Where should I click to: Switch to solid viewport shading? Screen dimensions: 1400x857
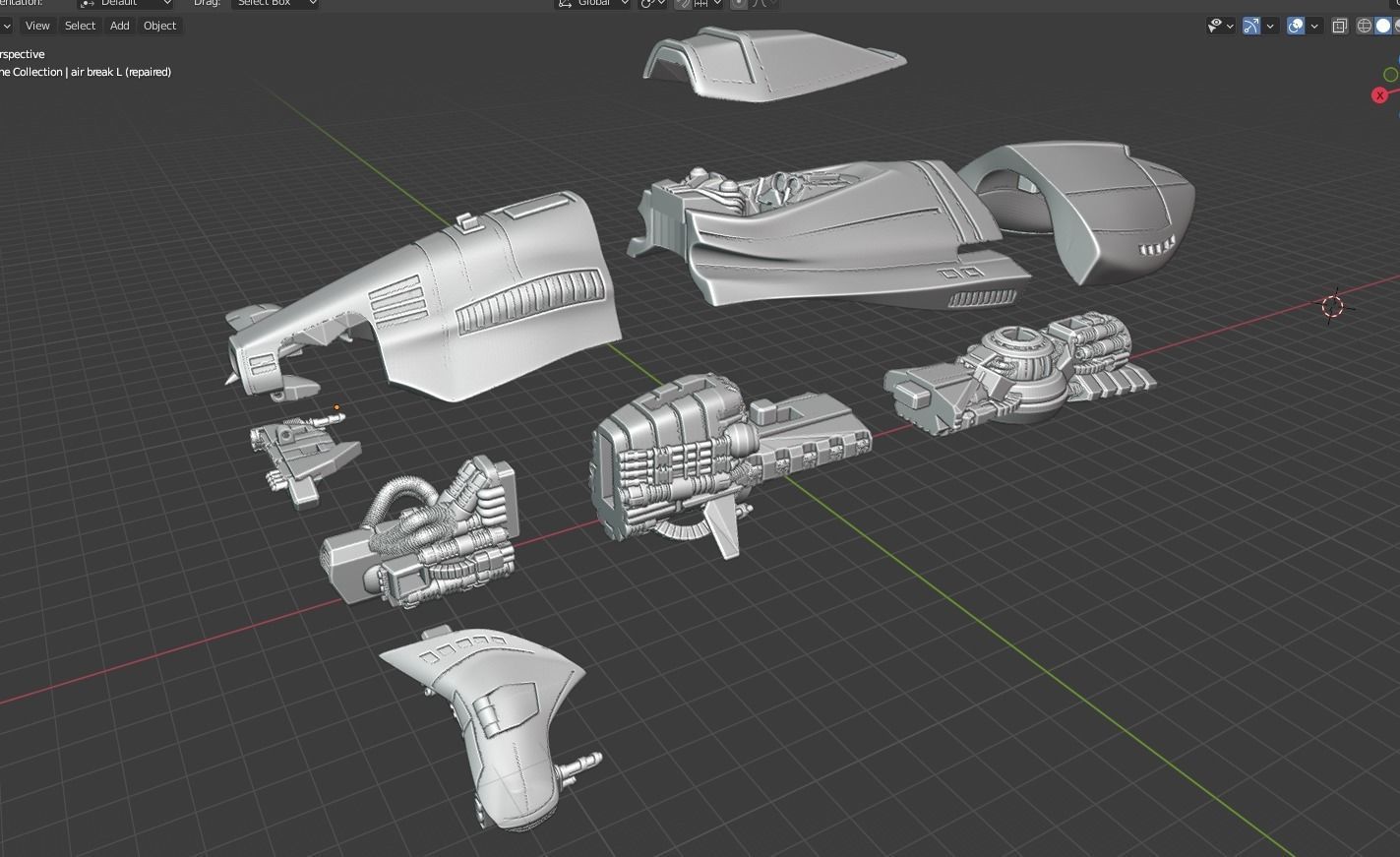1382,27
